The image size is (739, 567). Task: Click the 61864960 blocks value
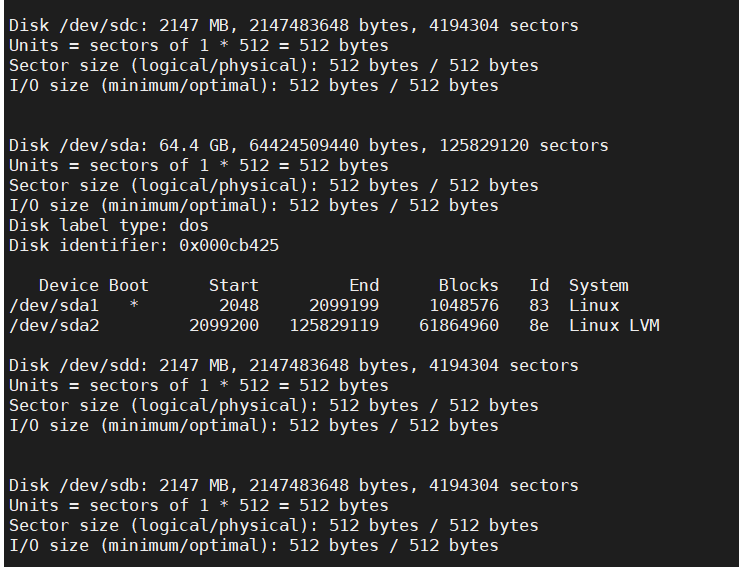point(459,325)
